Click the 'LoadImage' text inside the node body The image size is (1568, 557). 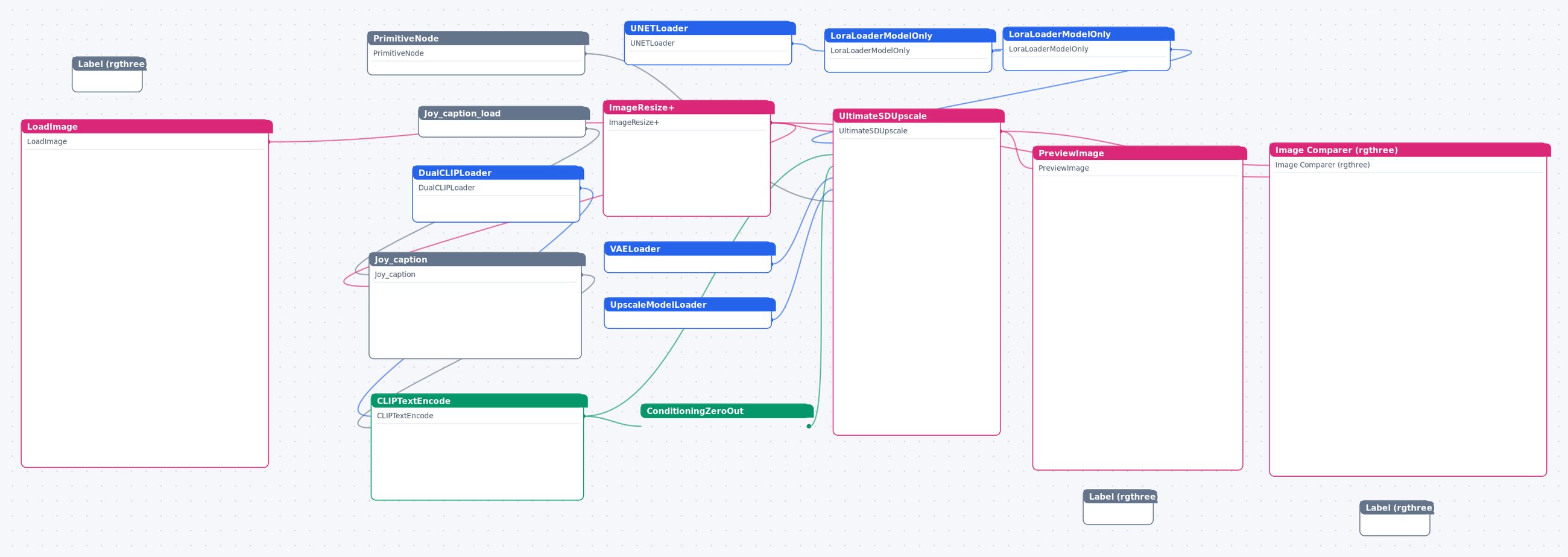47,141
